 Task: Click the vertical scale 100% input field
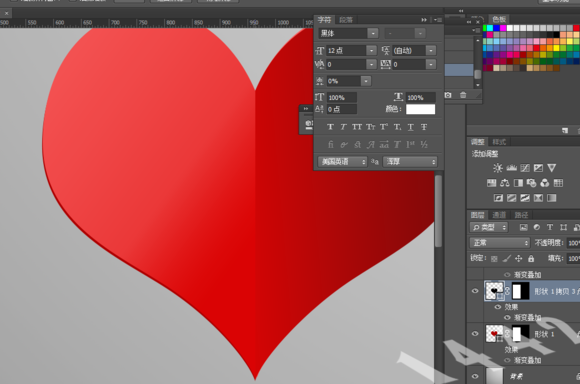tap(342, 98)
